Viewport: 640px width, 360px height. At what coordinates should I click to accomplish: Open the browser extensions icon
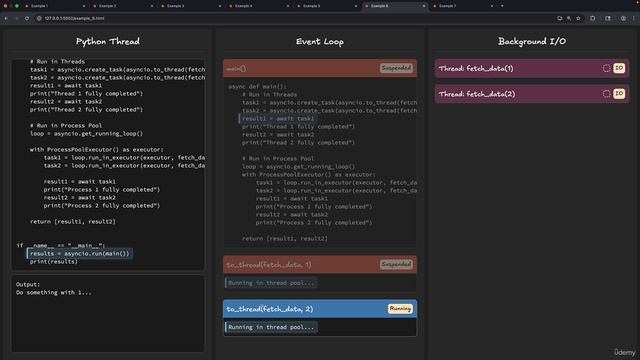click(593, 18)
